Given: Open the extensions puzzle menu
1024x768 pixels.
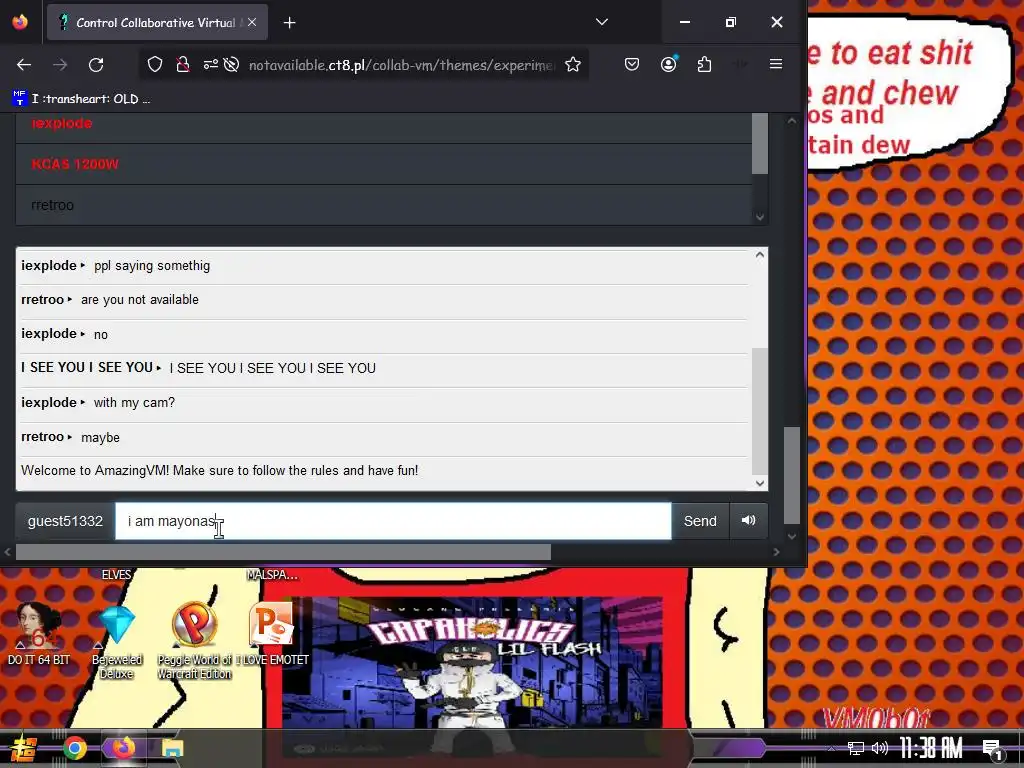Looking at the screenshot, I should 704,64.
